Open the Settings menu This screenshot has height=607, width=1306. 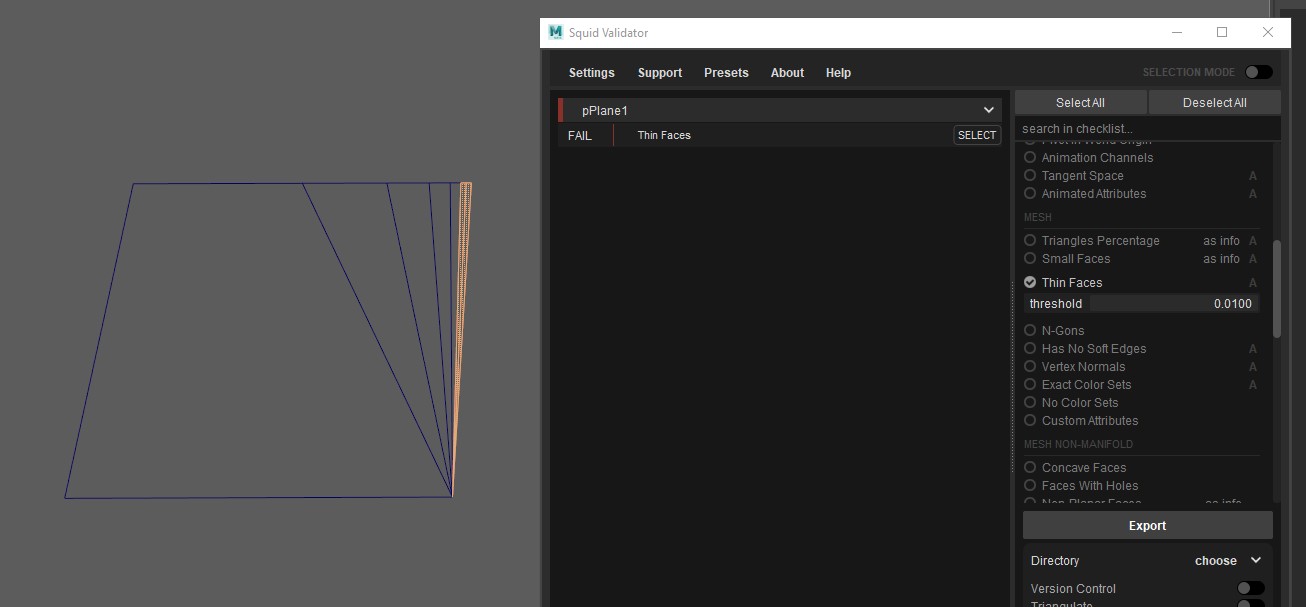(x=592, y=73)
